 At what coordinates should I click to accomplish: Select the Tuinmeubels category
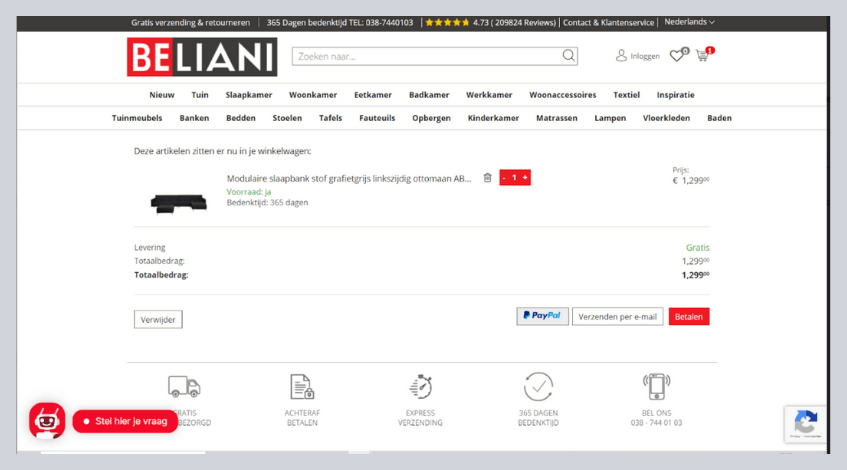click(x=137, y=118)
